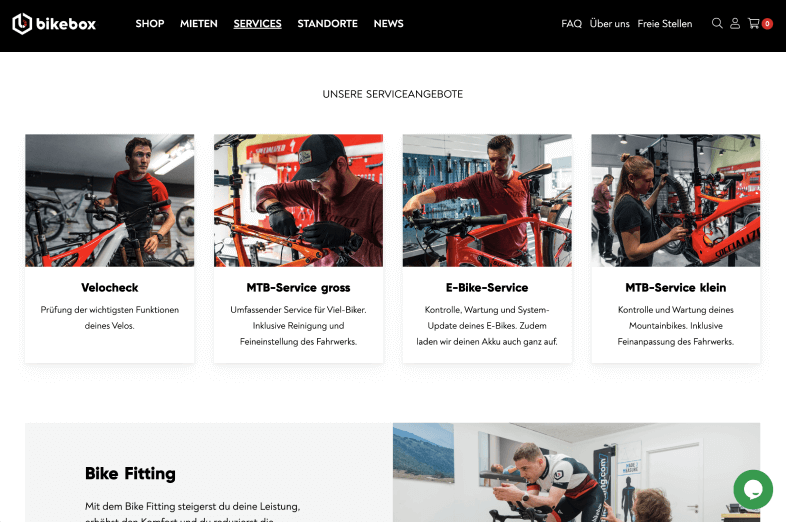The width and height of the screenshot is (786, 522).
Task: Open the green chat bubble widget
Action: 753,489
